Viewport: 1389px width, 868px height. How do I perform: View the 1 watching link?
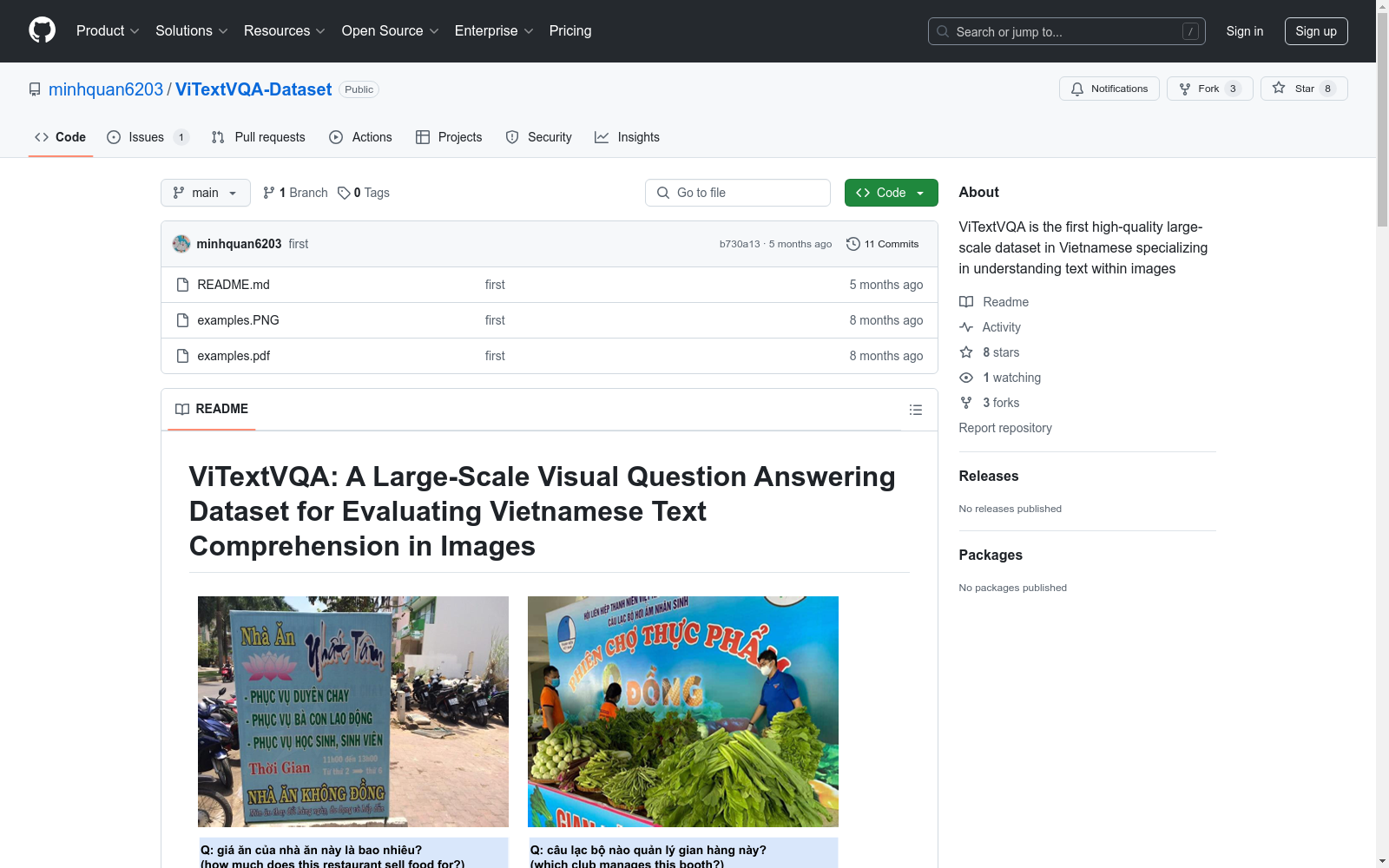[x=1000, y=378]
